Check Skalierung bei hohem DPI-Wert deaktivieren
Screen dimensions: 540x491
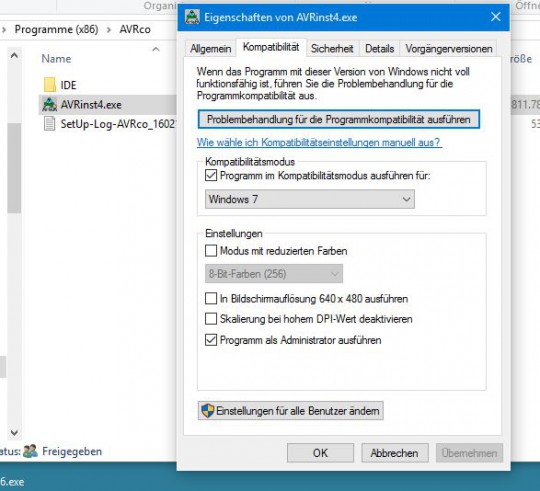211,318
